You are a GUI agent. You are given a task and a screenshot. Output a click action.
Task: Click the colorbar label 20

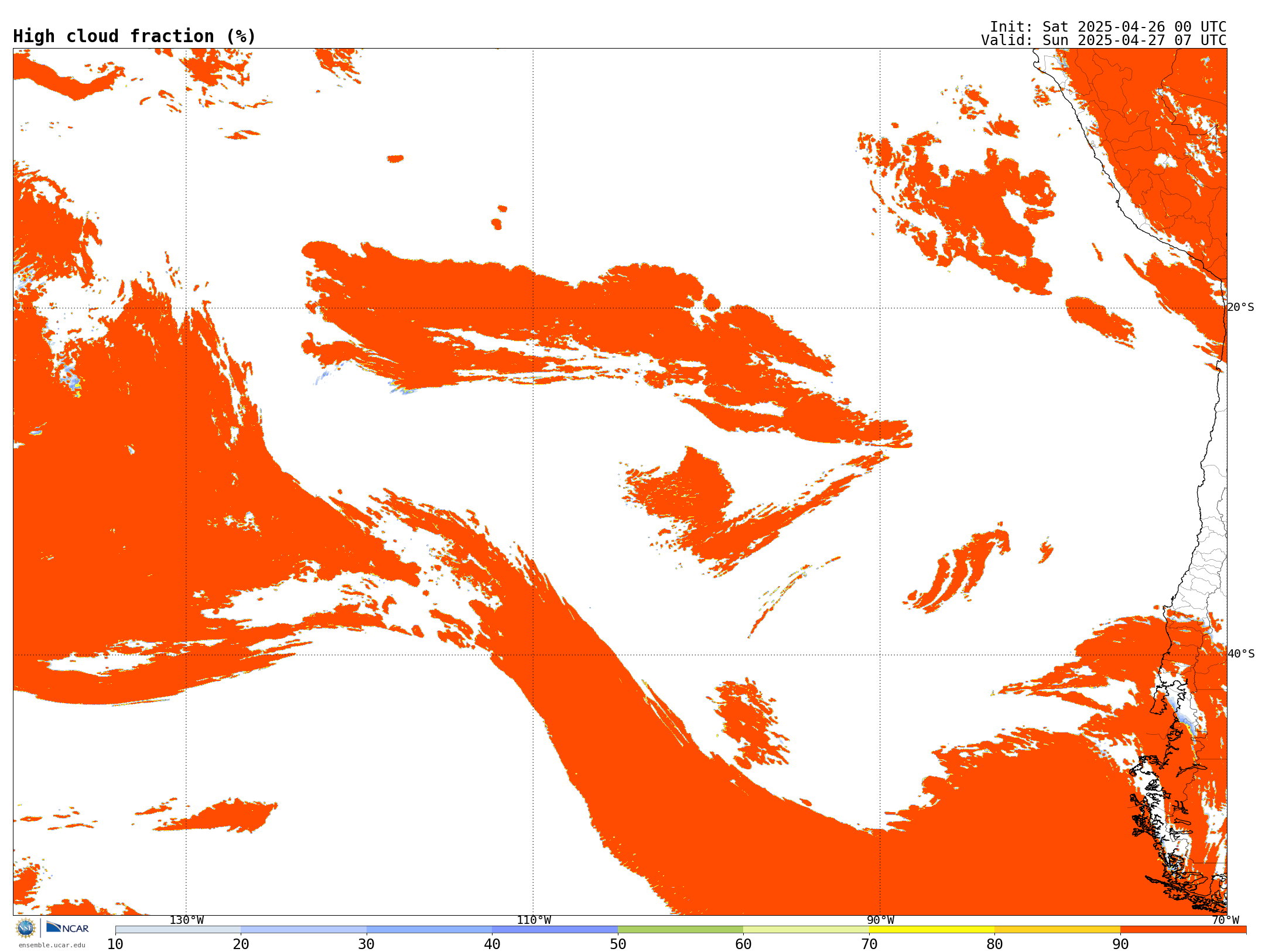241,944
